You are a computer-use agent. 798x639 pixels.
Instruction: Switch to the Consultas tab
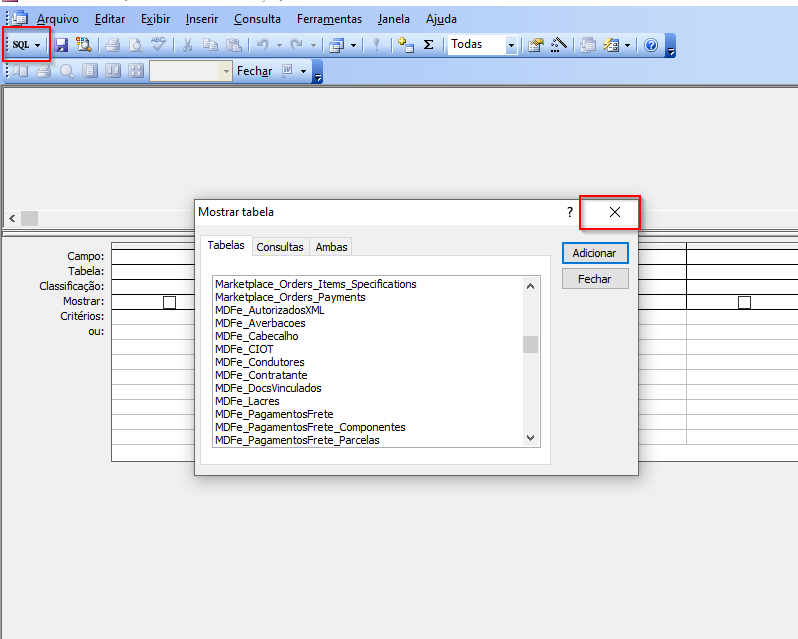(280, 247)
